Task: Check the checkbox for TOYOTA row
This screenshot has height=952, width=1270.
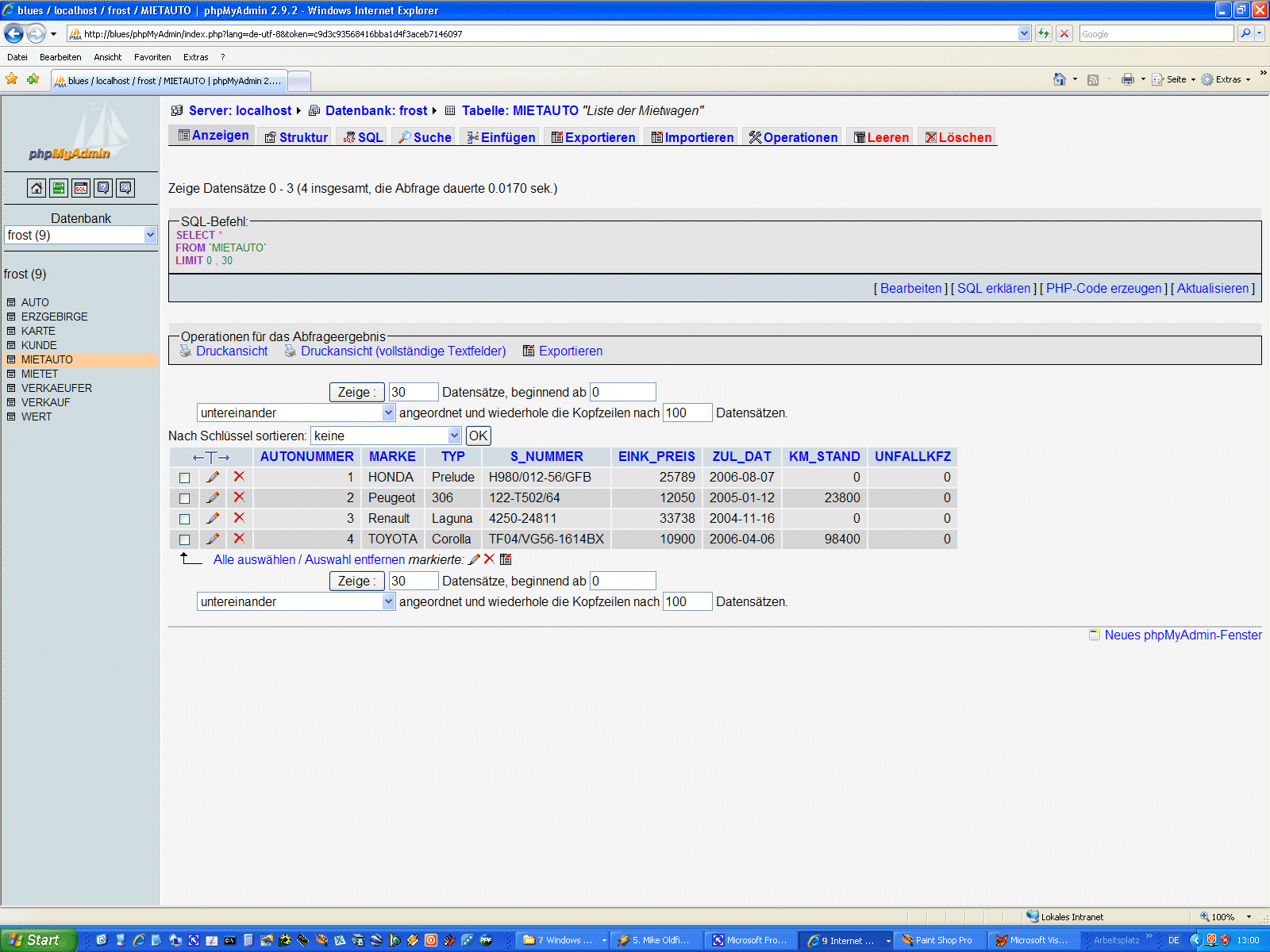Action: click(x=185, y=540)
